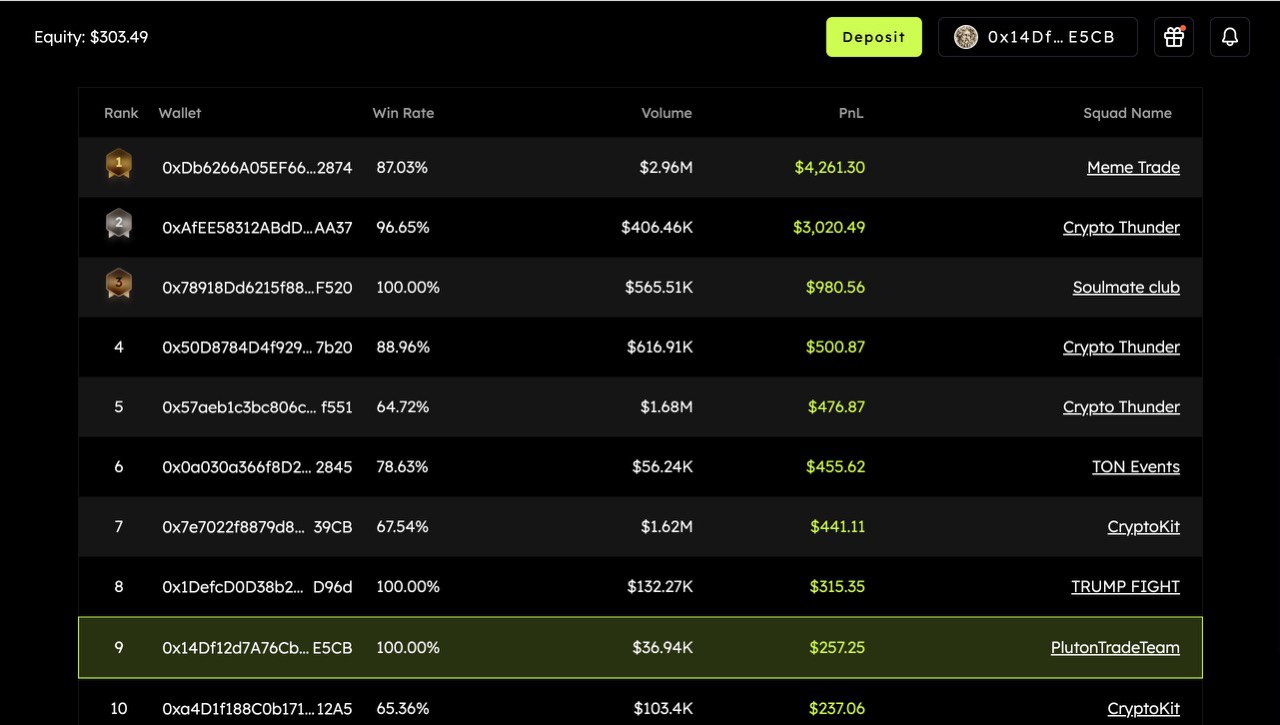Screen dimensions: 1280x725
Task: Open the Soulmate club squad link
Action: [x=1126, y=288]
